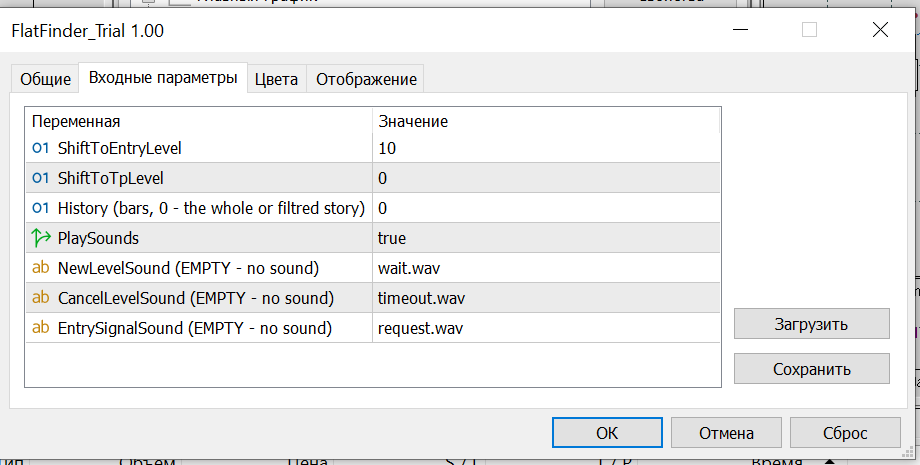Click the integer icon beside ShiftToEntryLevel

pyautogui.click(x=41, y=148)
